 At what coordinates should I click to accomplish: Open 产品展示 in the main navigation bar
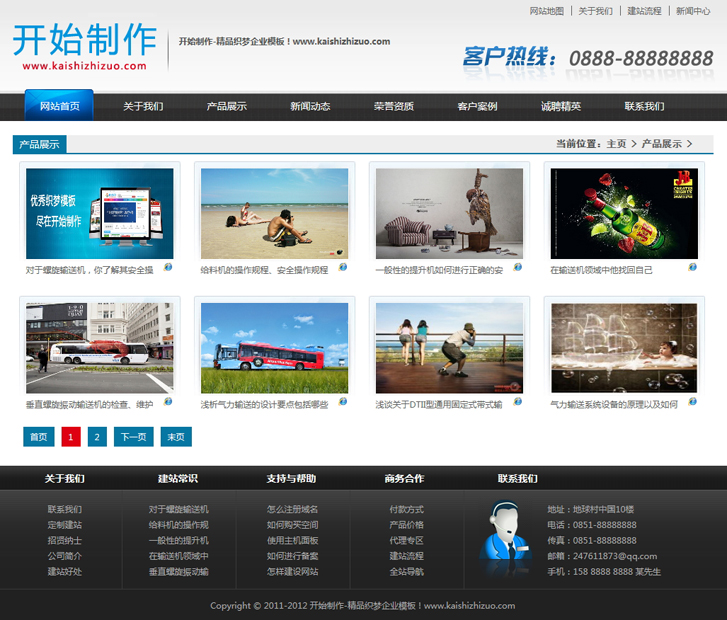227,106
